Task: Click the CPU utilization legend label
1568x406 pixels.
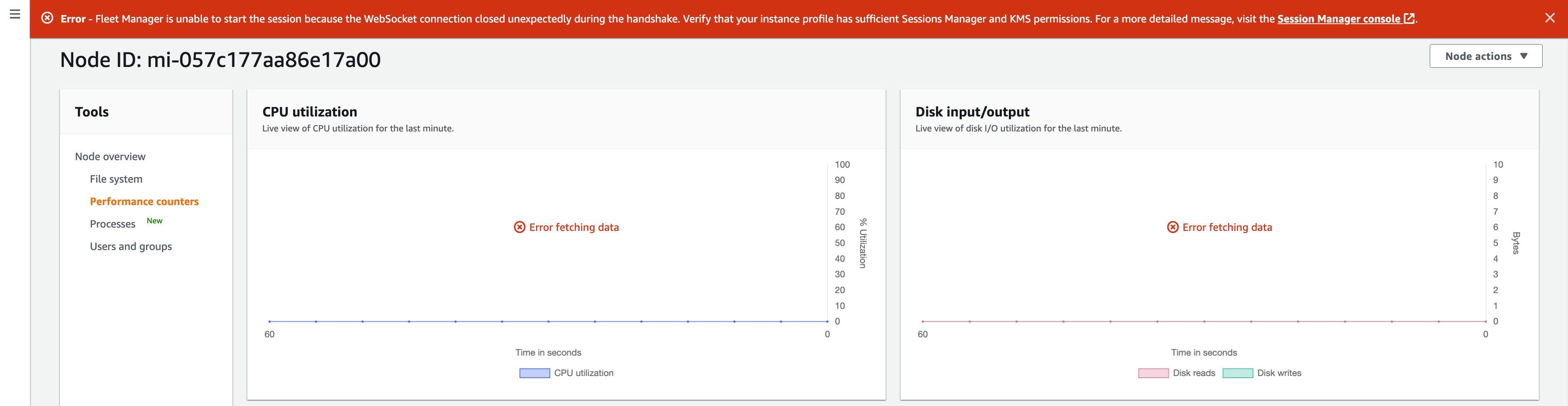Action: tap(583, 373)
